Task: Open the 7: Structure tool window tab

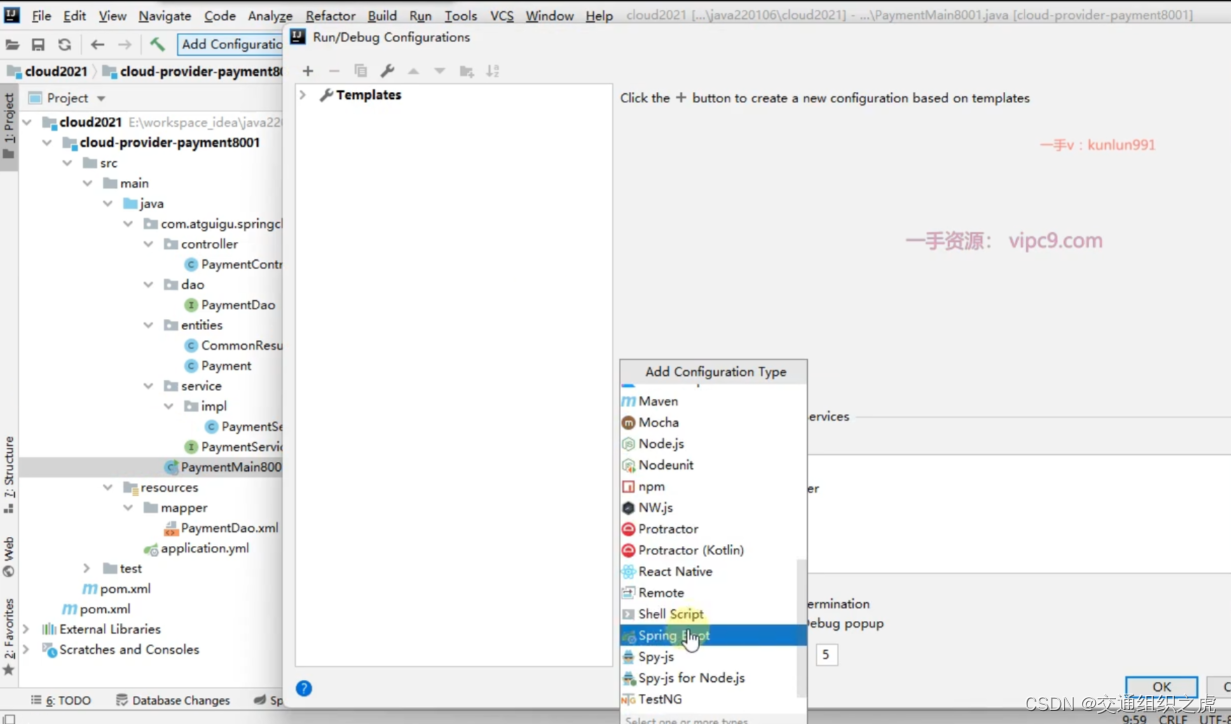Action: [9, 474]
